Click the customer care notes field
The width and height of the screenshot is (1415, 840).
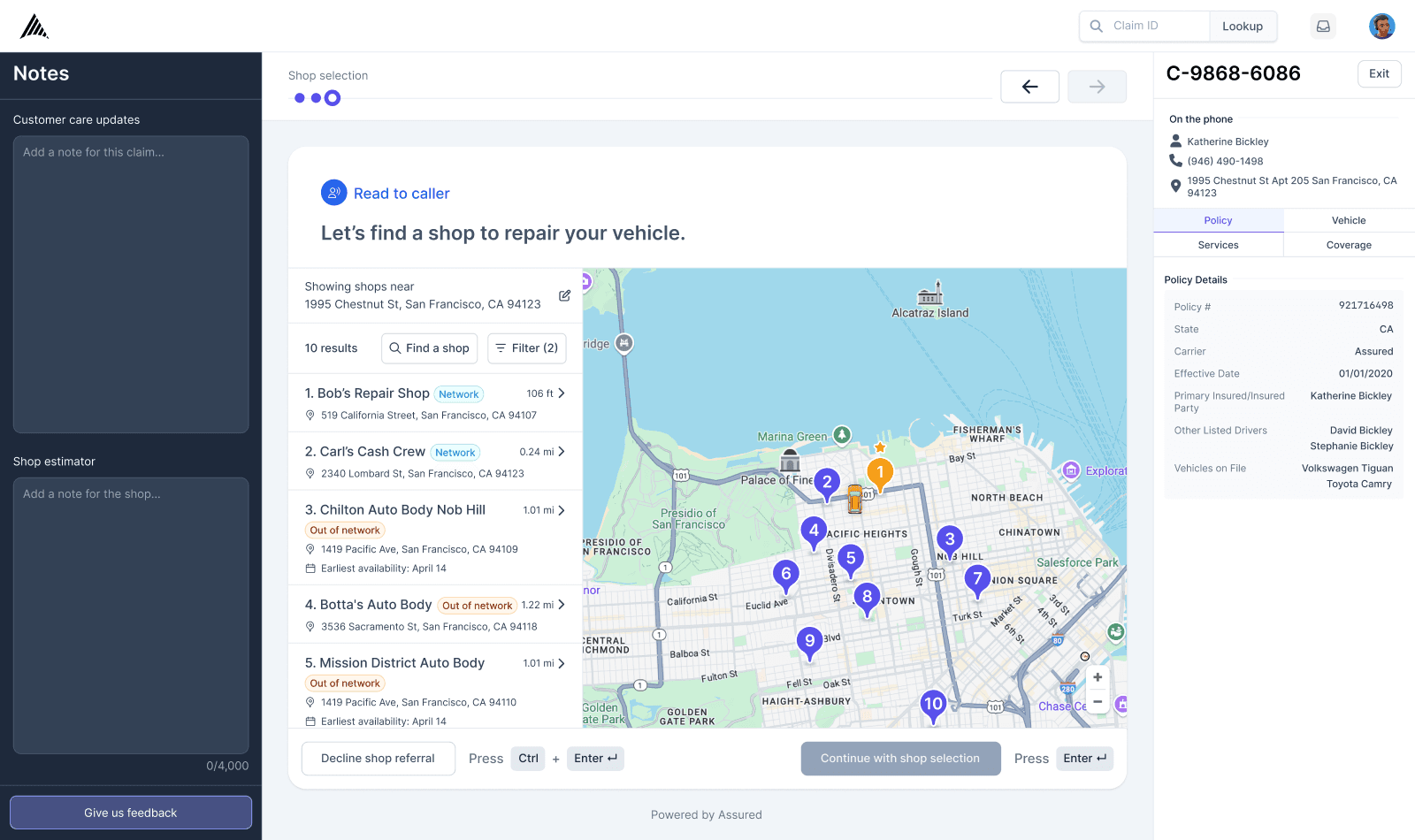tap(130, 283)
